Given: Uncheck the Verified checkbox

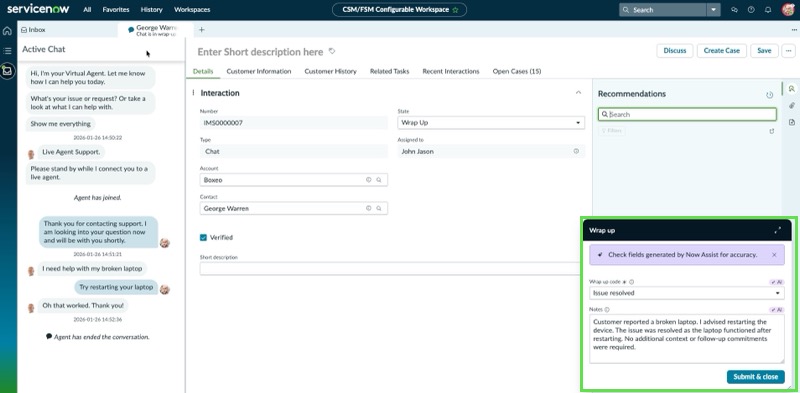Looking at the screenshot, I should click(x=203, y=237).
